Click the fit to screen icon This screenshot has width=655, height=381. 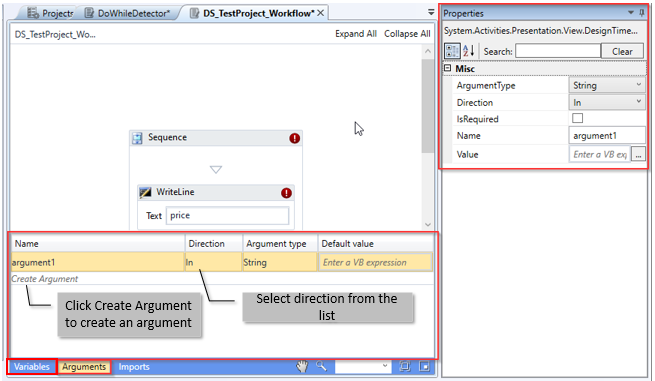point(404,366)
